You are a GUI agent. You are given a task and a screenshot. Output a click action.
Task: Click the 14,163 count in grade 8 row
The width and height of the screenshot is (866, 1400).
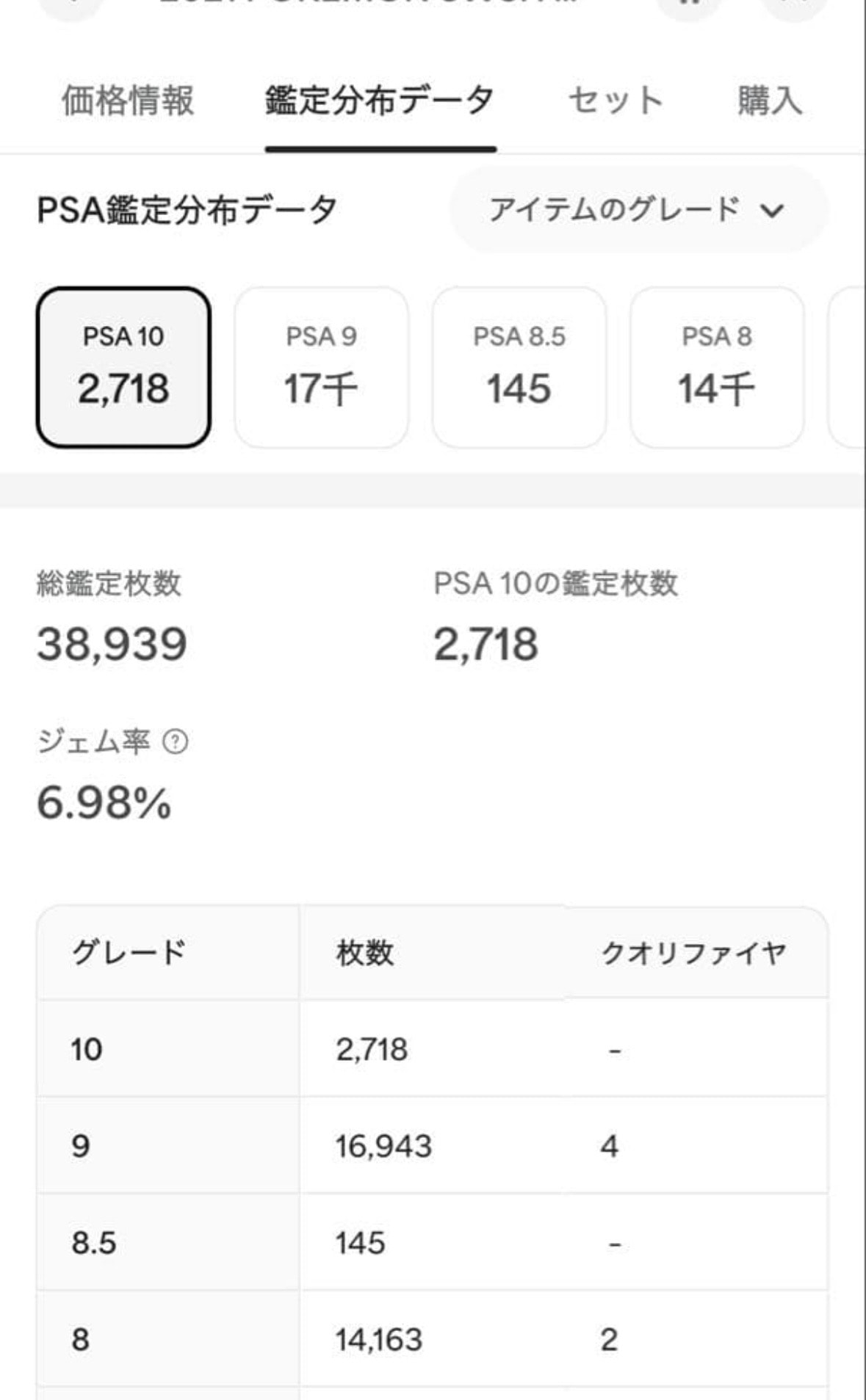(x=379, y=1340)
